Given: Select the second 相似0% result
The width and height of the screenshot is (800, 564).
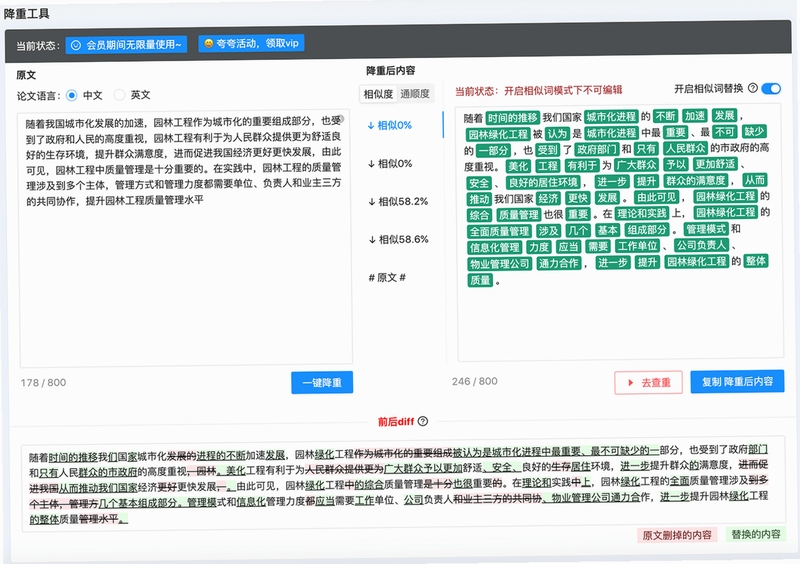Looking at the screenshot, I should point(390,164).
